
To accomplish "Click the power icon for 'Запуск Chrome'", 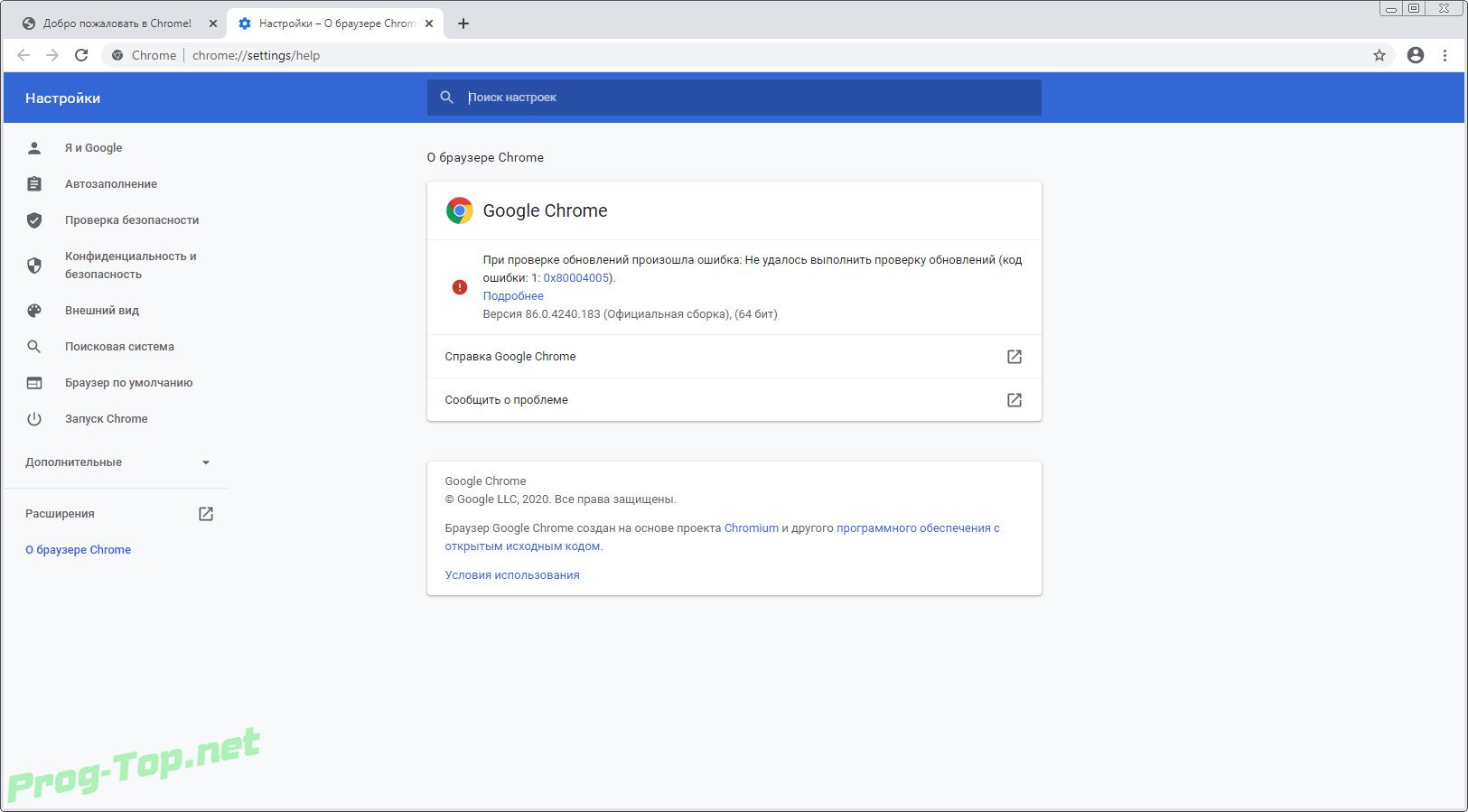I will (34, 418).
